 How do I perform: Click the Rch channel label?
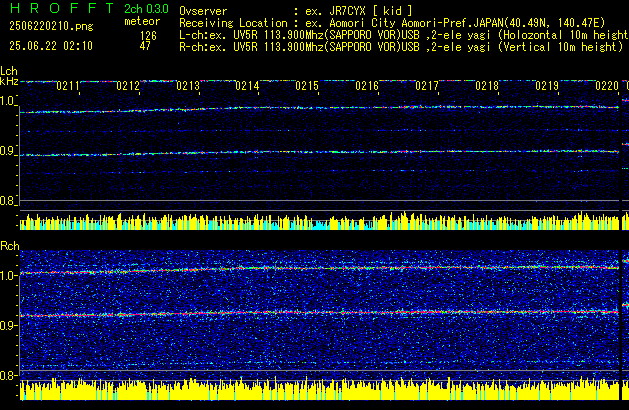click(10, 246)
